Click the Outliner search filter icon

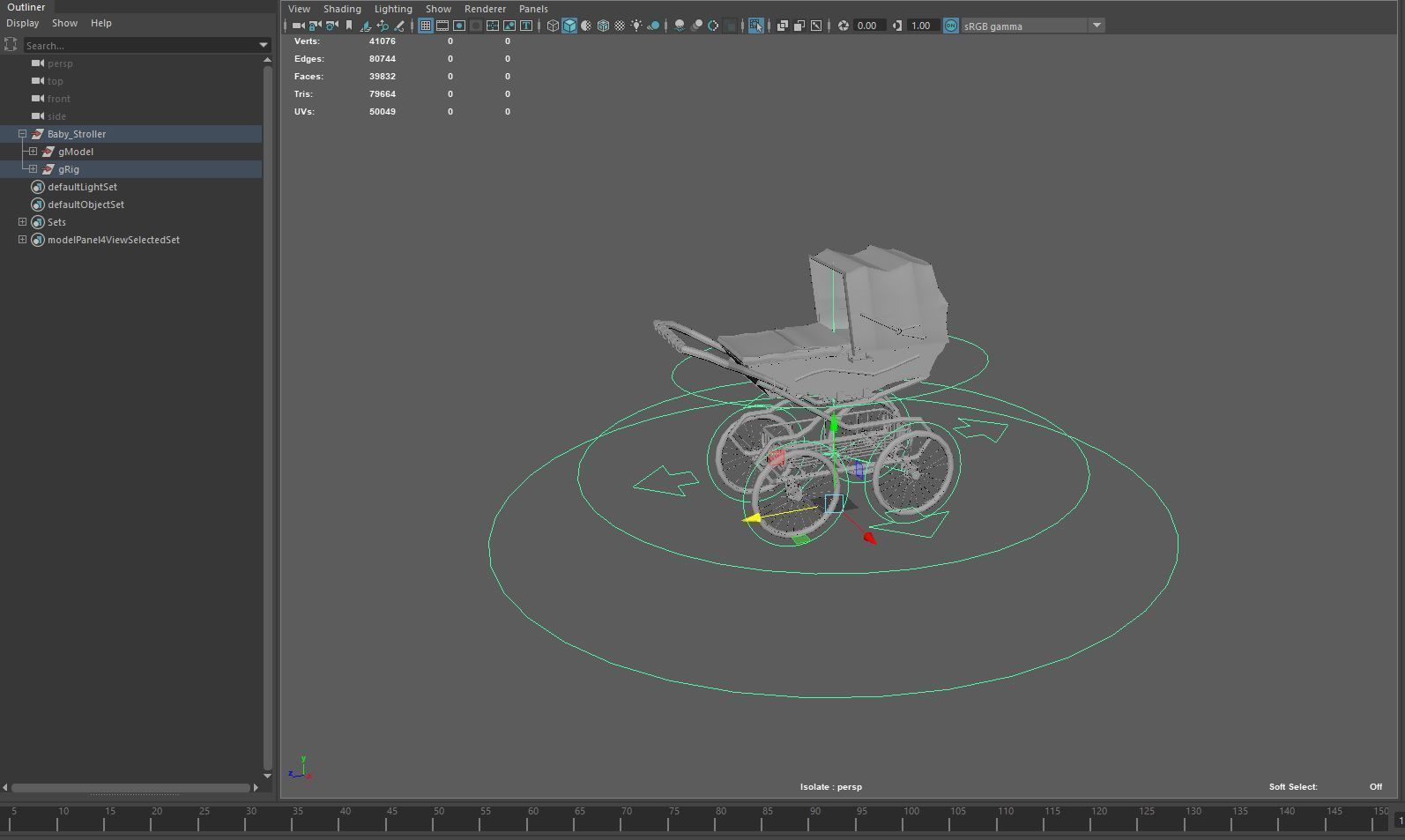pyautogui.click(x=11, y=44)
